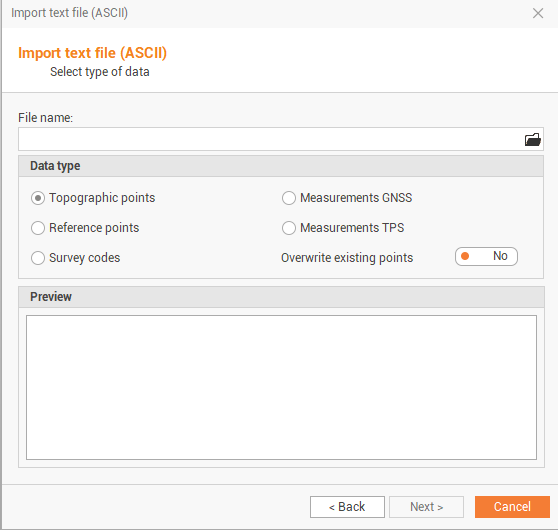Viewport: 558px width, 530px height.
Task: Cancel the import wizard
Action: click(512, 507)
